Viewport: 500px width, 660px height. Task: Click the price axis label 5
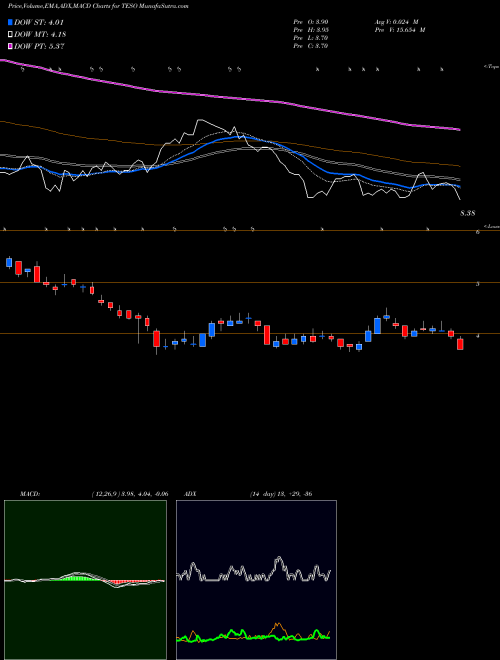coord(478,284)
